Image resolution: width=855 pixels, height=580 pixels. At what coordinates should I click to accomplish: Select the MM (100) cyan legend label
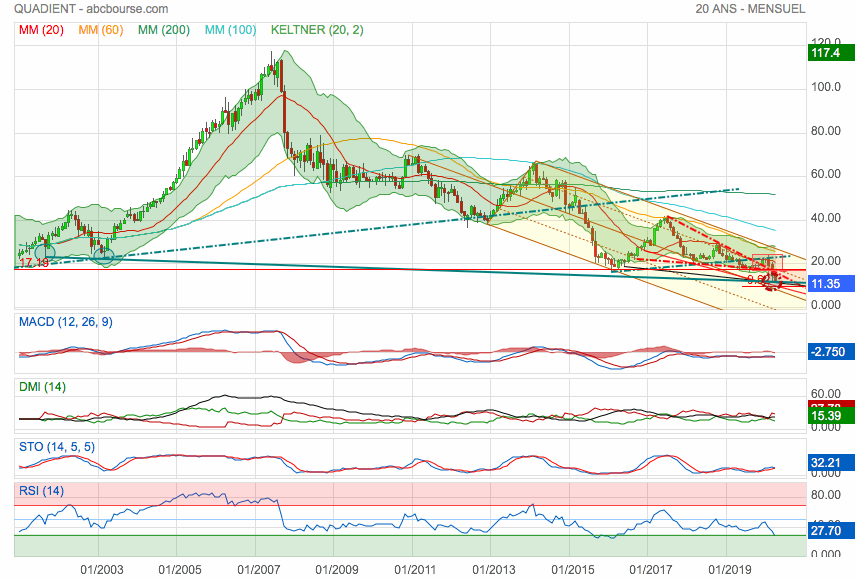pyautogui.click(x=230, y=30)
